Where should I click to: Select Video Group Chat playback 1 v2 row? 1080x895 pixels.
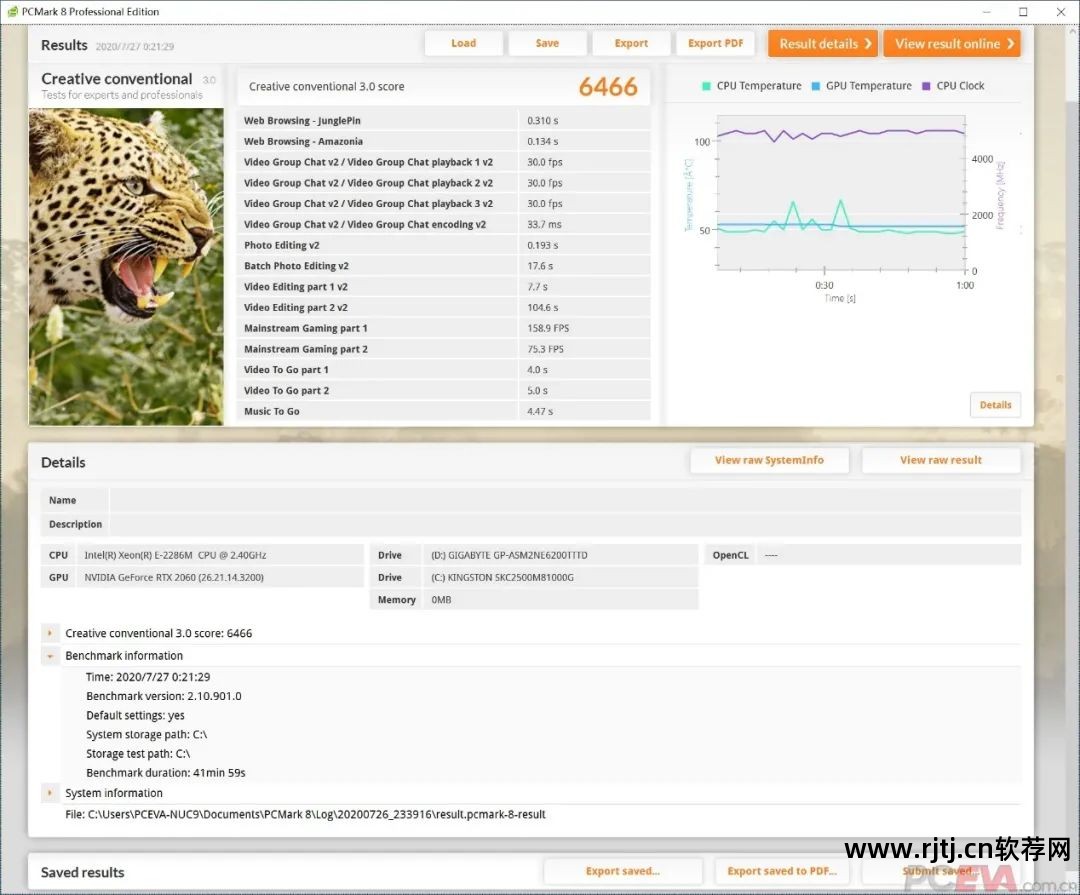click(x=444, y=162)
